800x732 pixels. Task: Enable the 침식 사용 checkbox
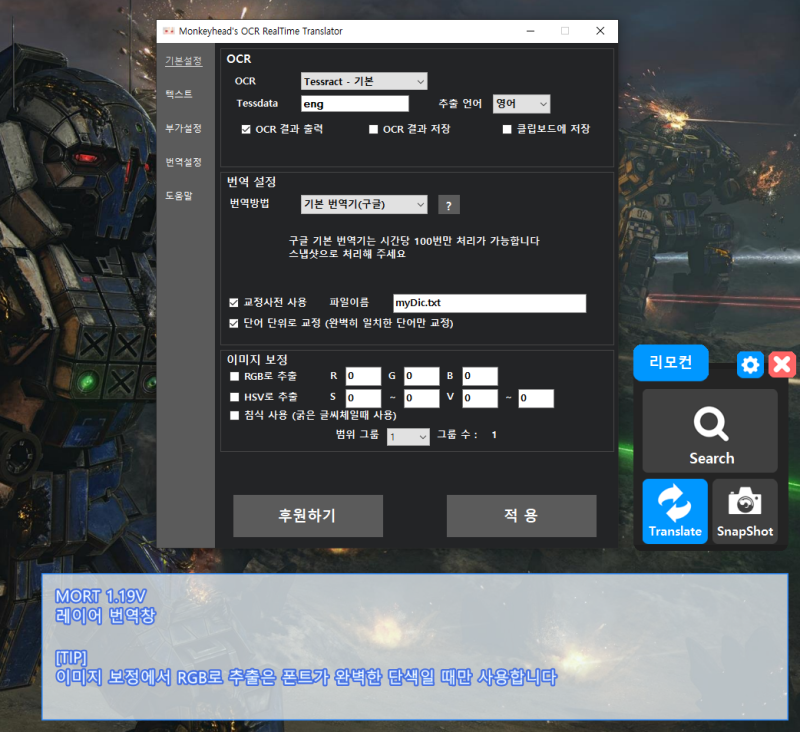235,416
